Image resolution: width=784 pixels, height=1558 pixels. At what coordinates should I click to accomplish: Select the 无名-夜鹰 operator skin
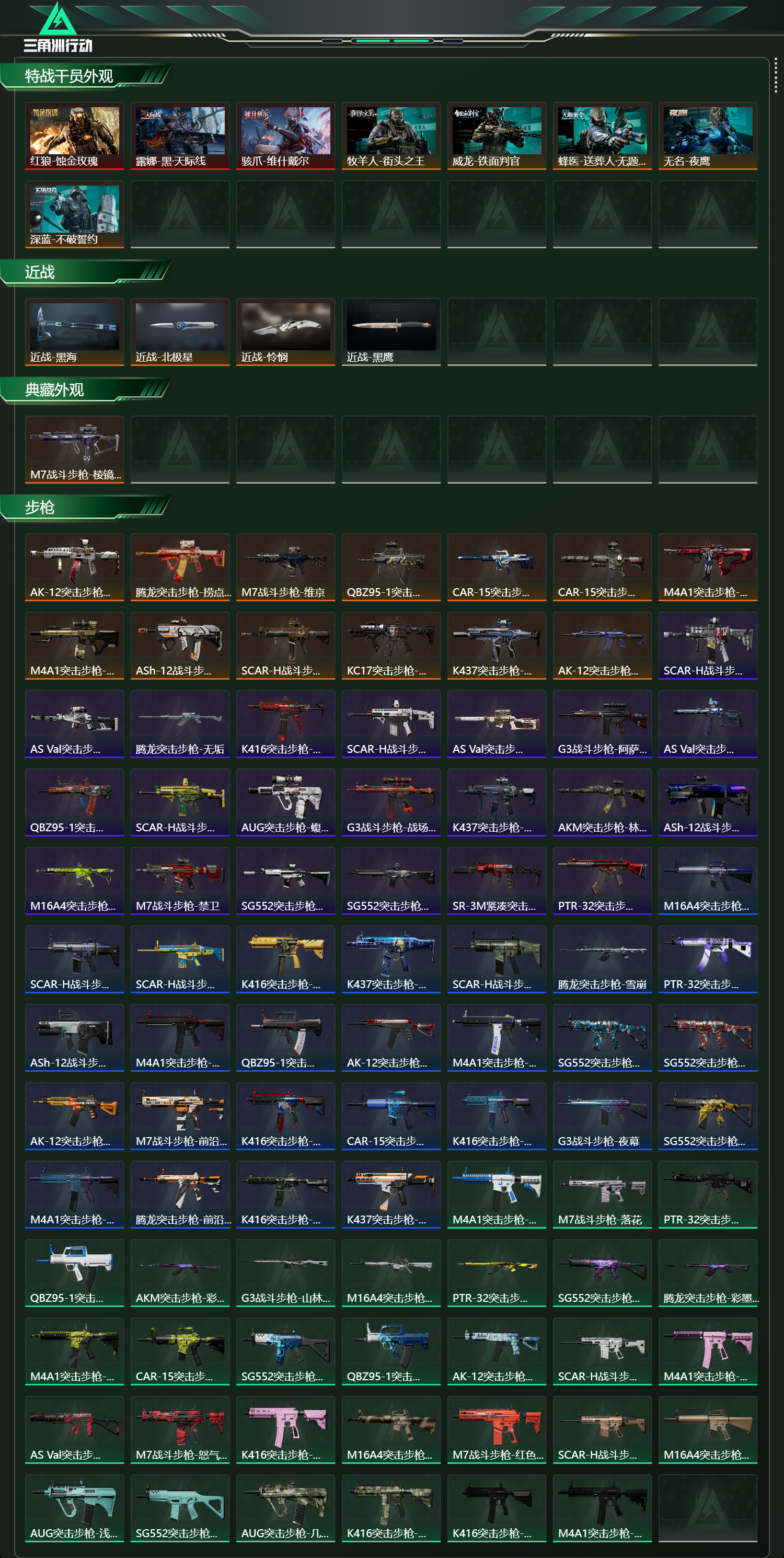tap(708, 136)
